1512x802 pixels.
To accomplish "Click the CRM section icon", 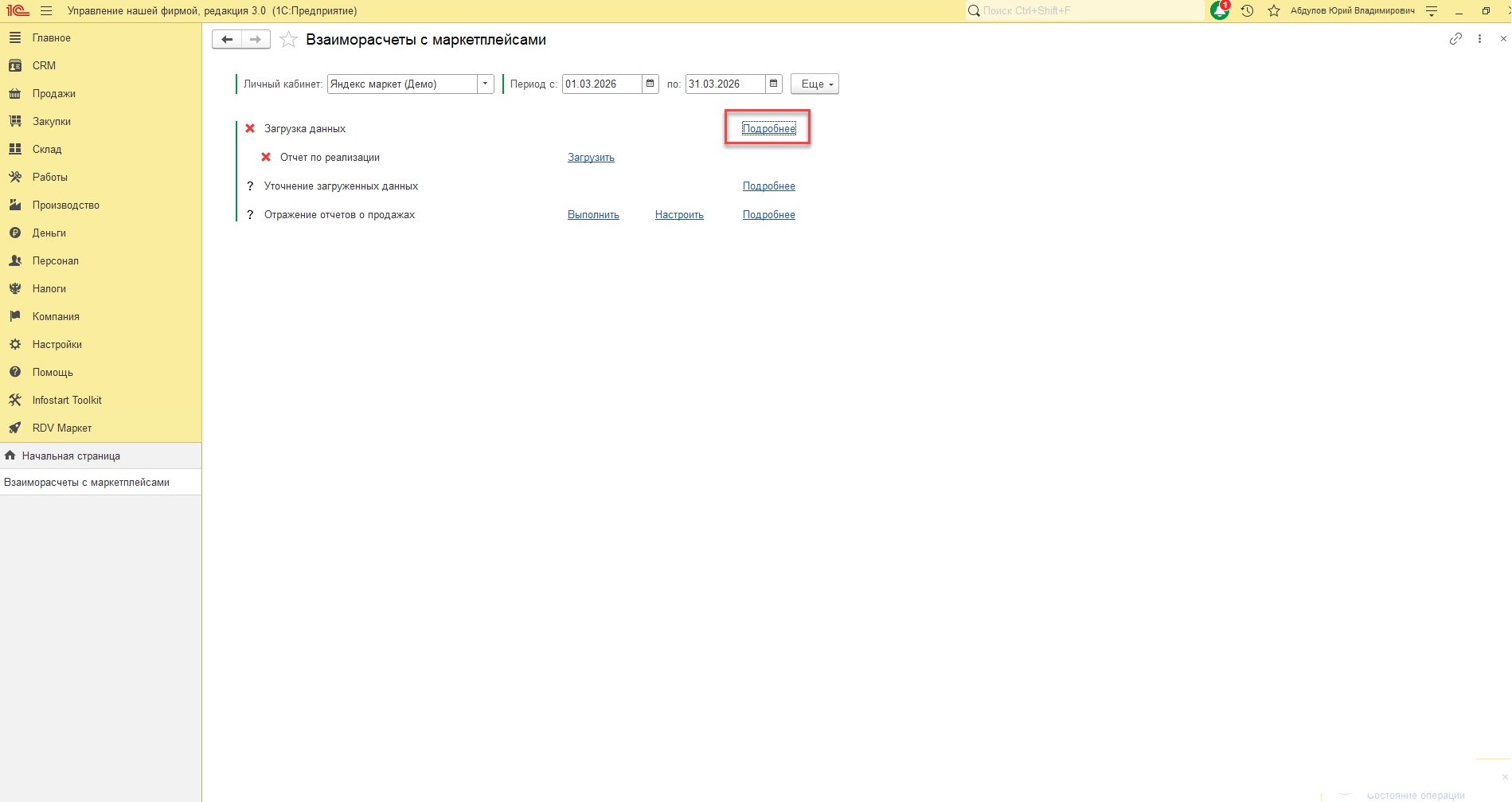I will 15,65.
